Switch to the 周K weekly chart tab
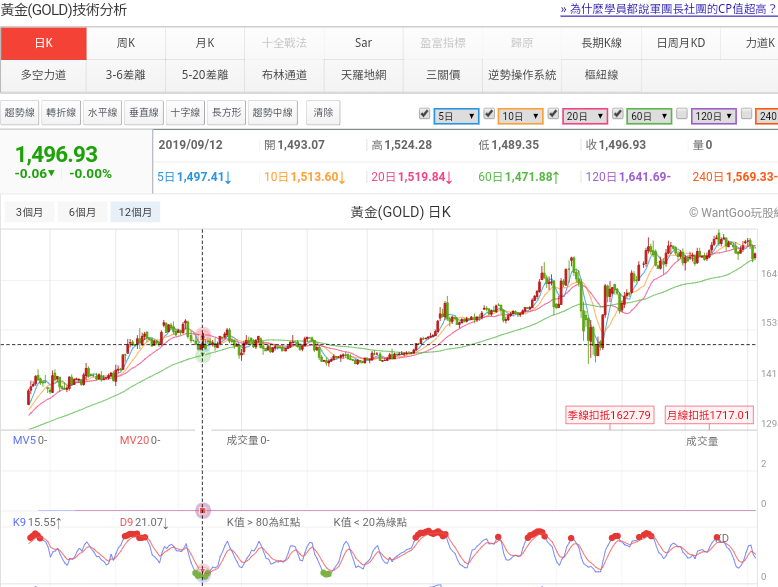The width and height of the screenshot is (778, 587). pyautogui.click(x=126, y=43)
